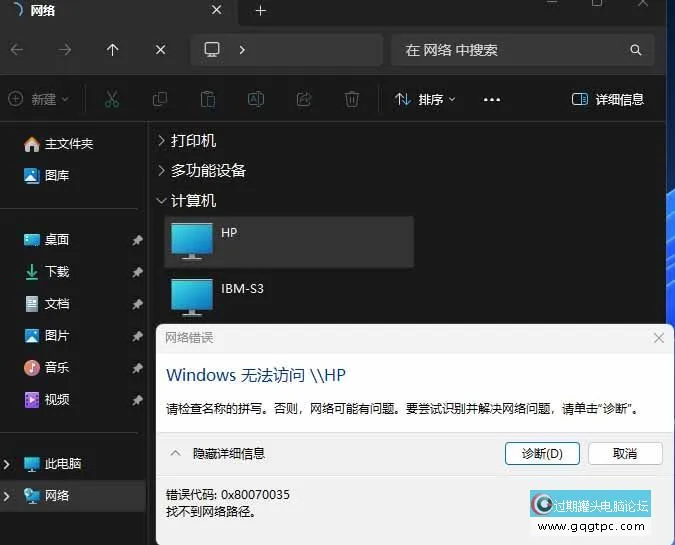Viewport: 675px width, 545px height.
Task: Click the Cut scissors icon
Action: tap(112, 99)
